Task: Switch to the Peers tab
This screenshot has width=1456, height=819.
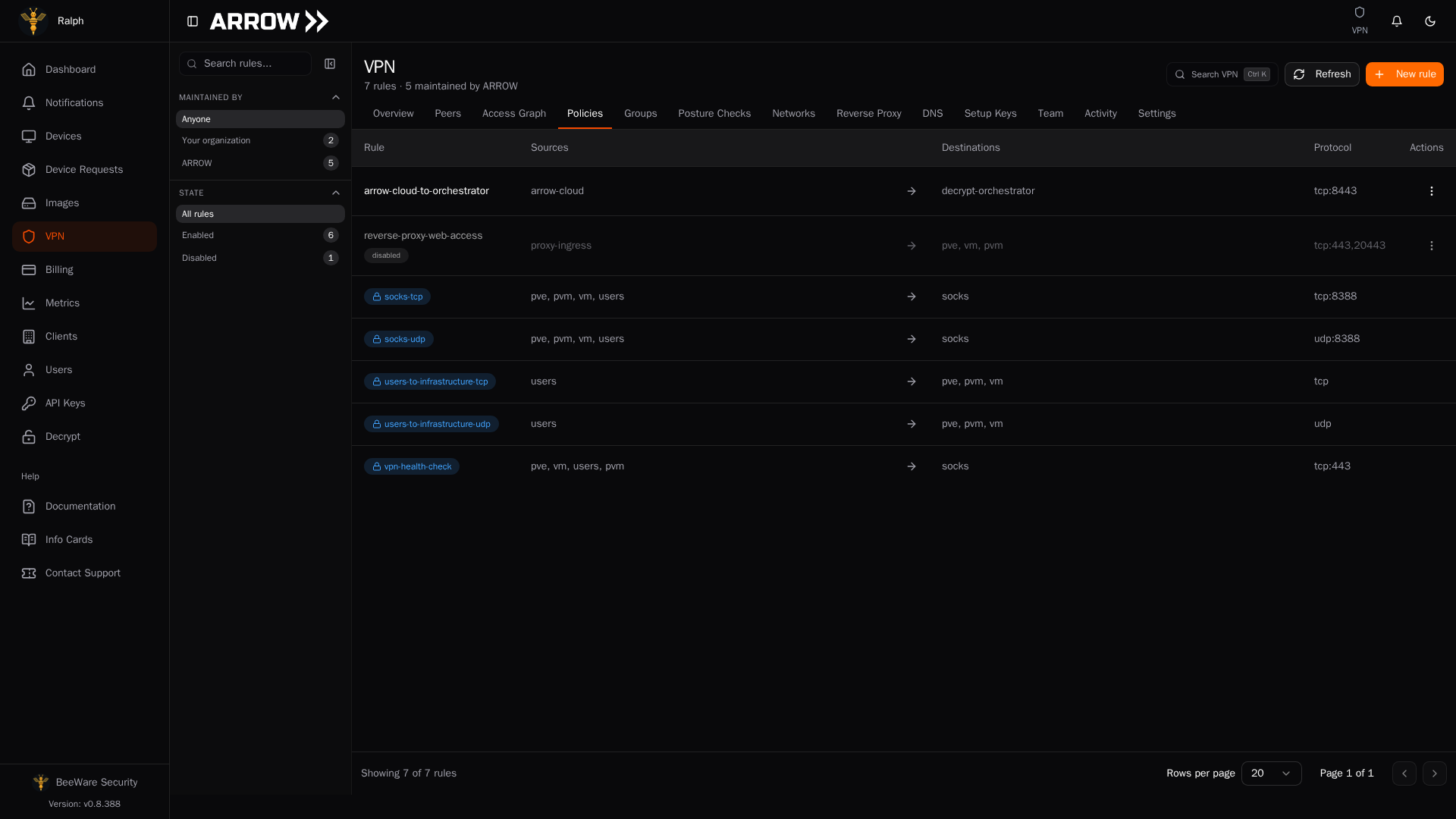Action: point(447,114)
